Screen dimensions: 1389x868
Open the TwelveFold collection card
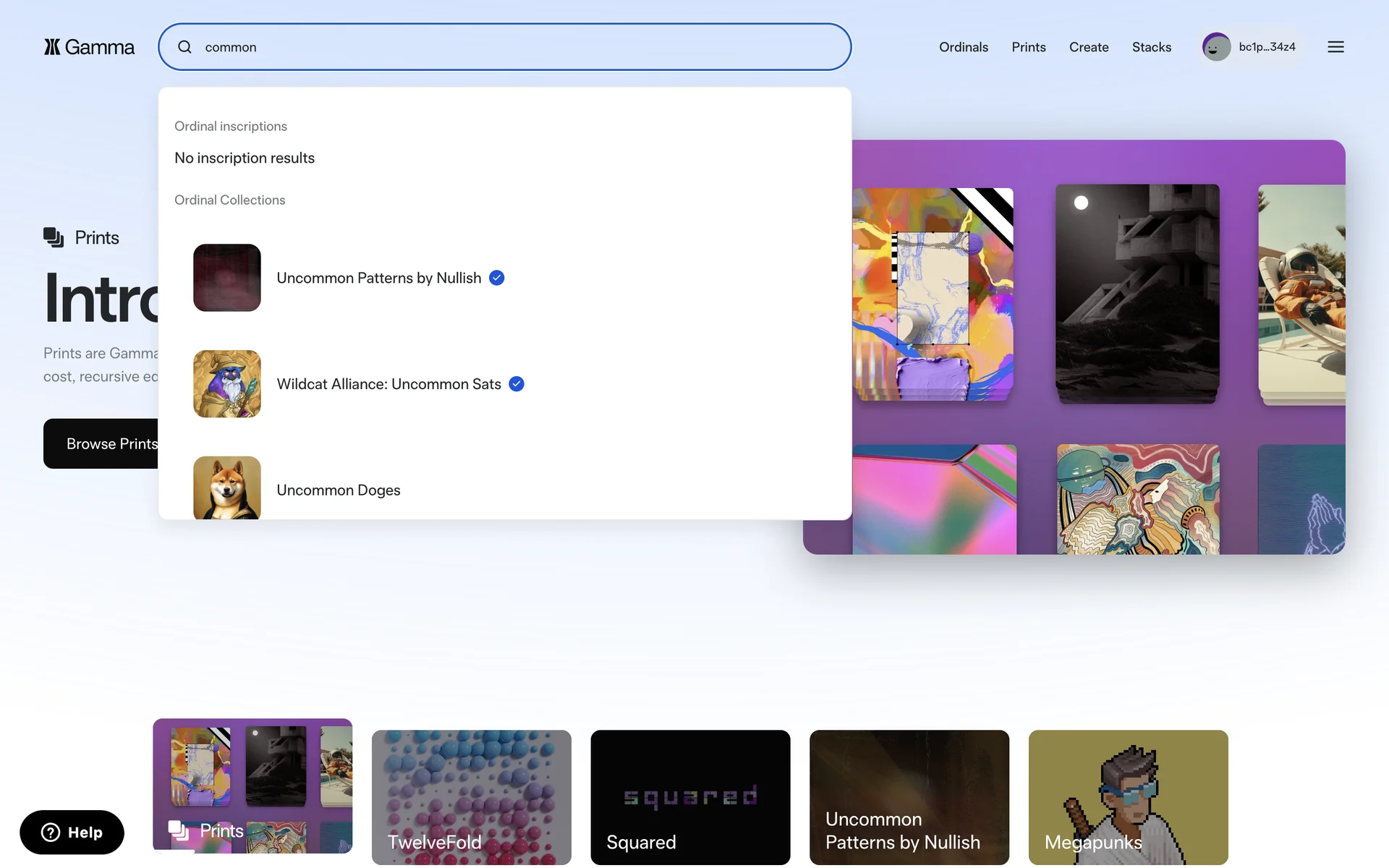click(471, 797)
